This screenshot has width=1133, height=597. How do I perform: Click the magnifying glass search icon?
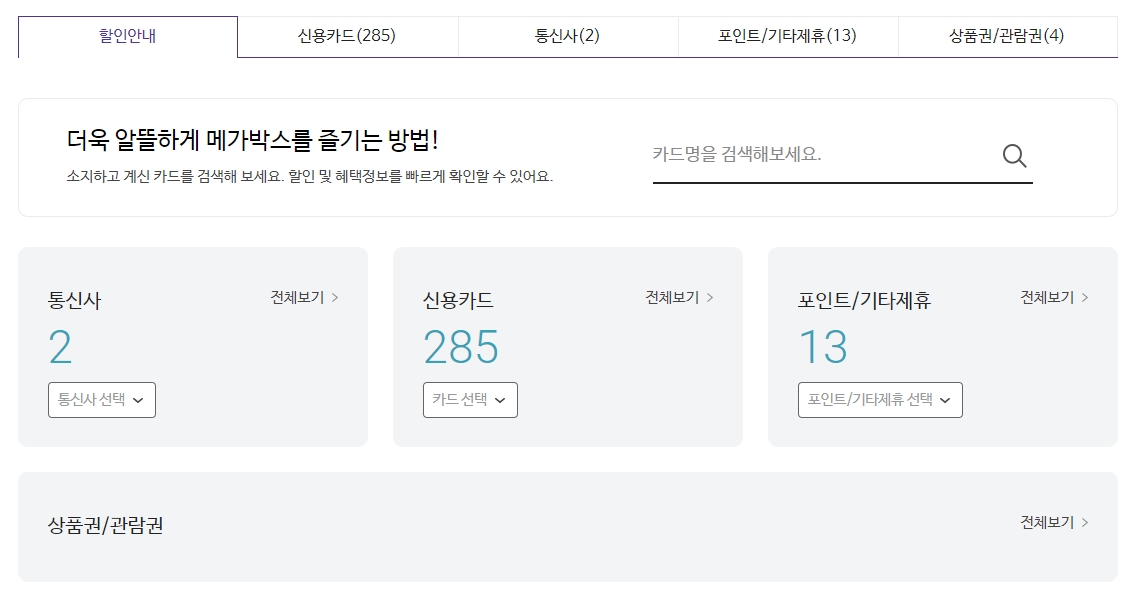[x=1013, y=155]
